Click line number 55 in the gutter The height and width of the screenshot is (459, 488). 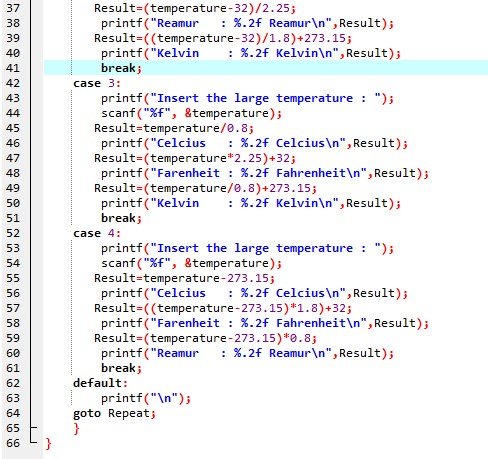pos(13,278)
